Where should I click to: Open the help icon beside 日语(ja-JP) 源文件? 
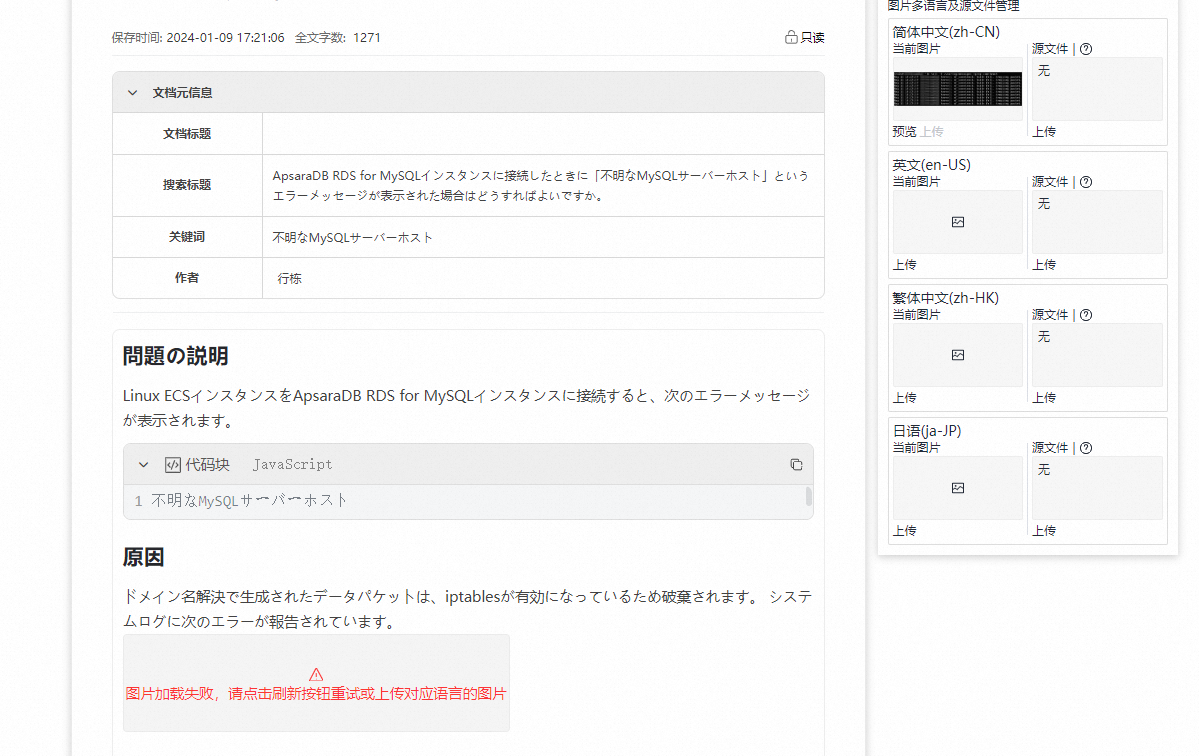point(1086,447)
